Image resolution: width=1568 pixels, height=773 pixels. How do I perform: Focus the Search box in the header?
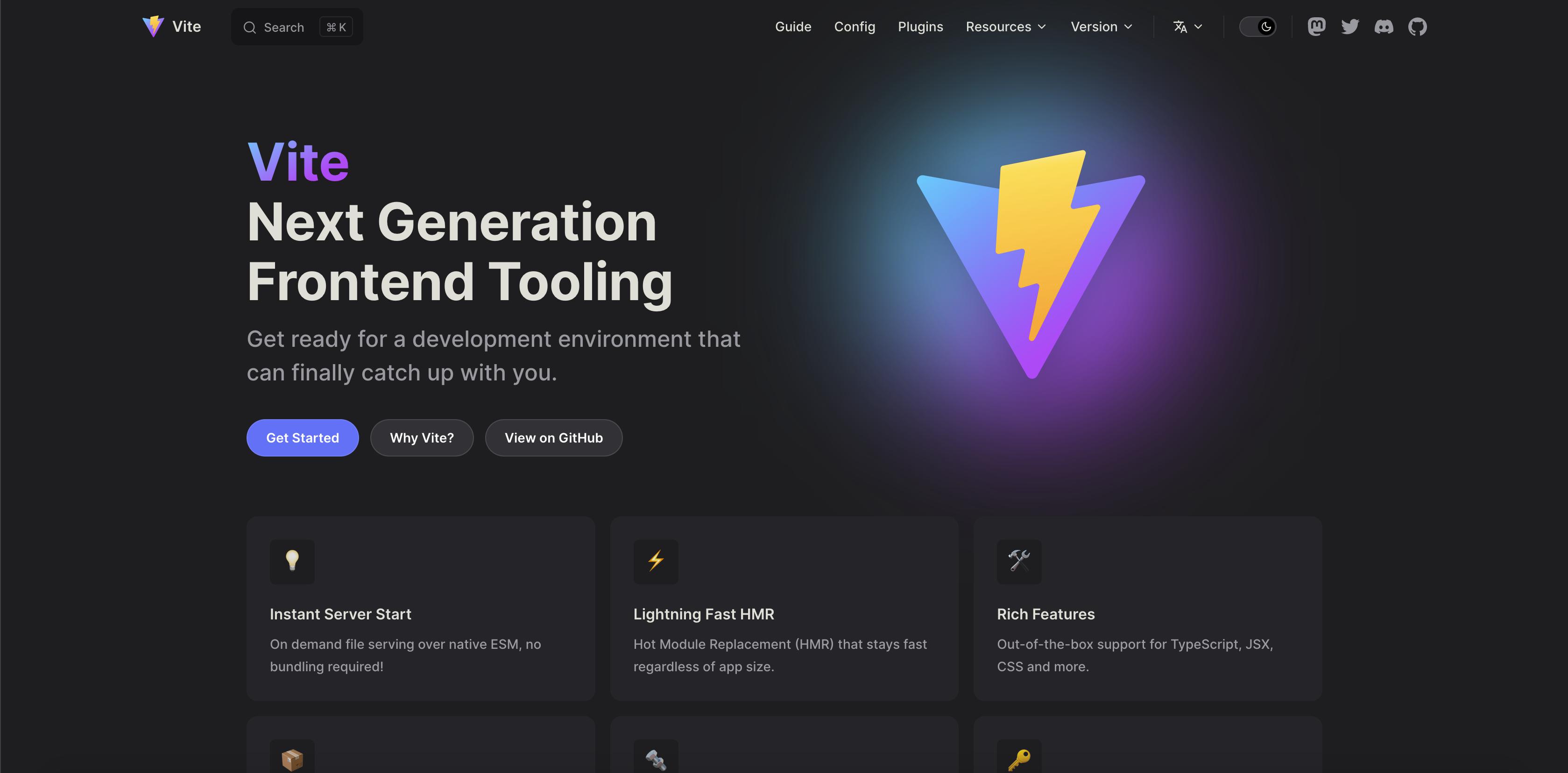(297, 27)
